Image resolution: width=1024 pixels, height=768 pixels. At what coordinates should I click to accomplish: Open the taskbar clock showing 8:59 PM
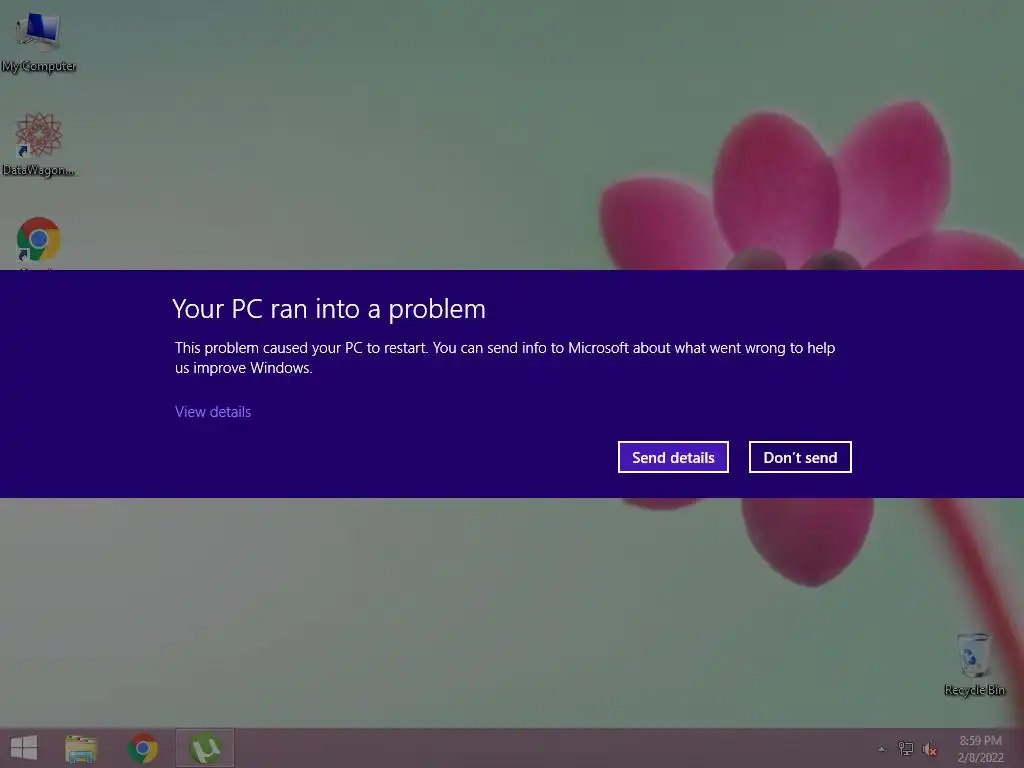[980, 749]
